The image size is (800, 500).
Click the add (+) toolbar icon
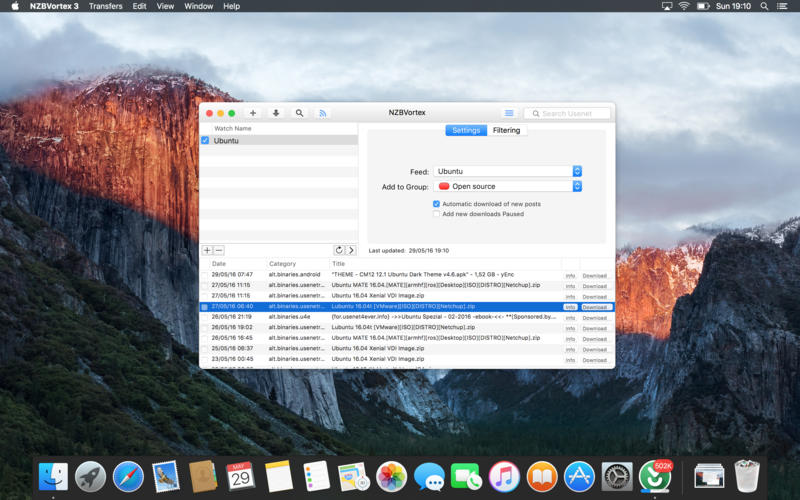coord(253,113)
